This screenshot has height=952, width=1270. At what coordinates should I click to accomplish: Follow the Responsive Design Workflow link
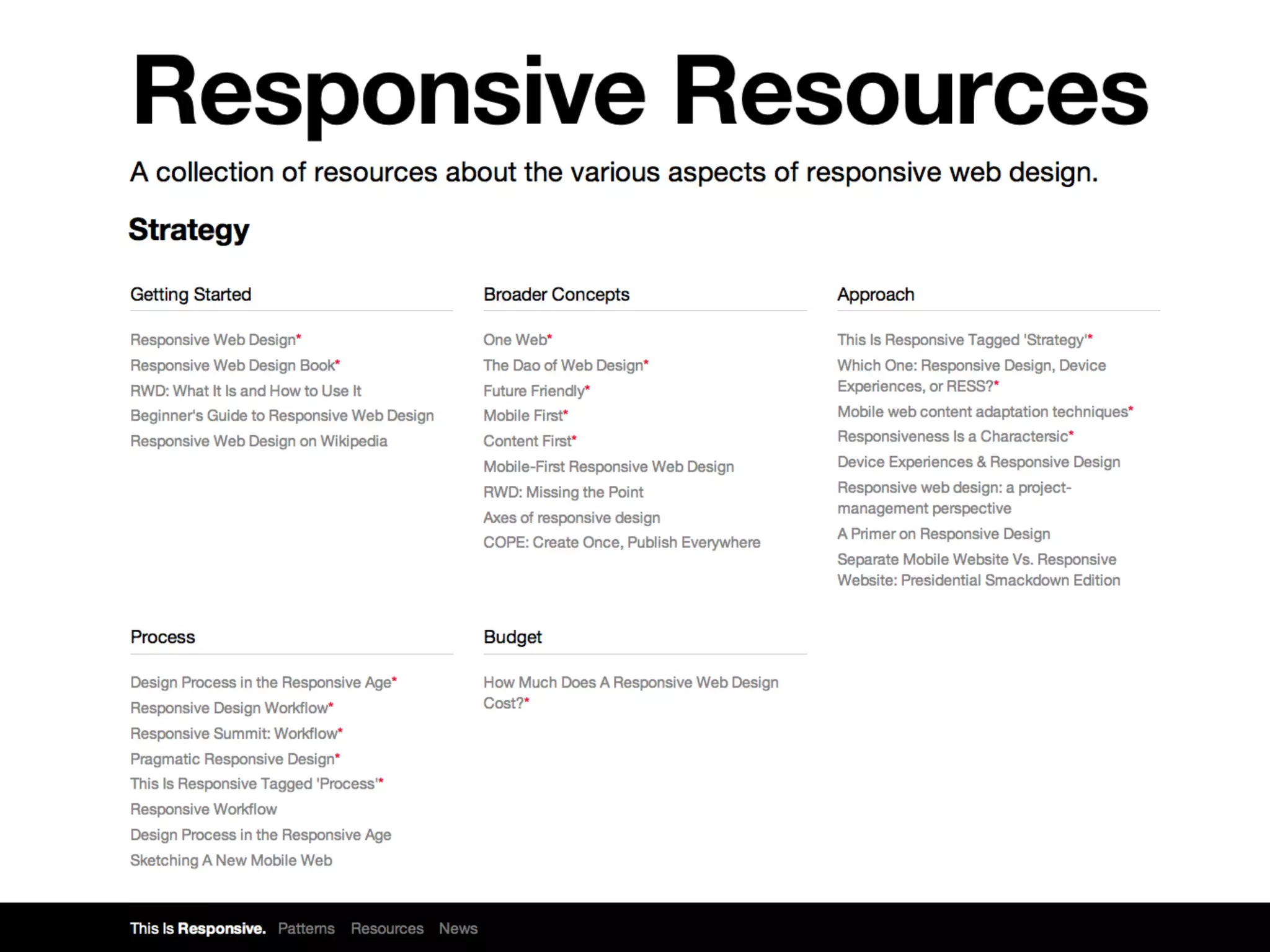229,708
